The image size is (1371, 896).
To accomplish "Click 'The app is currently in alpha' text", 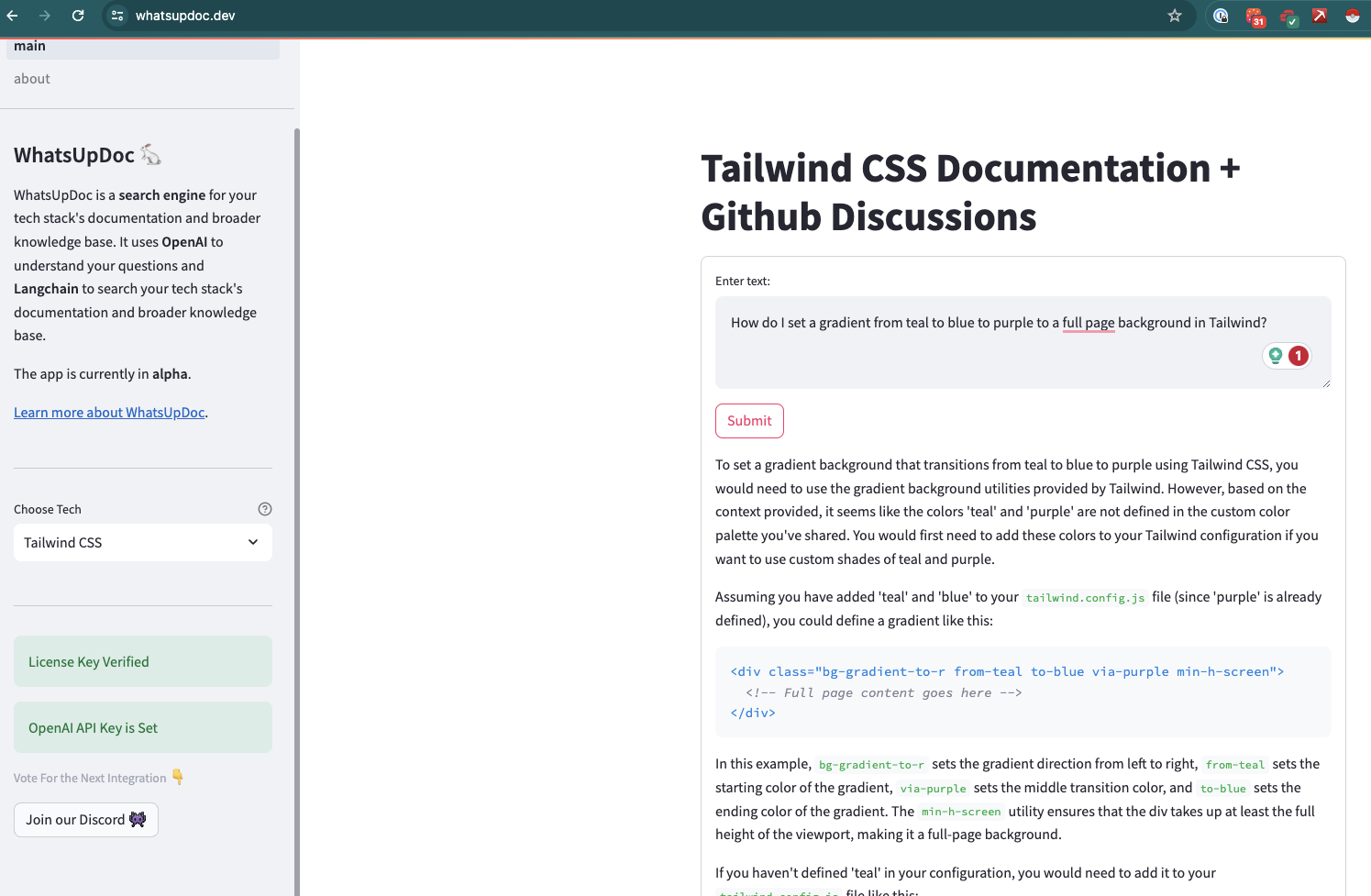I will pos(103,374).
